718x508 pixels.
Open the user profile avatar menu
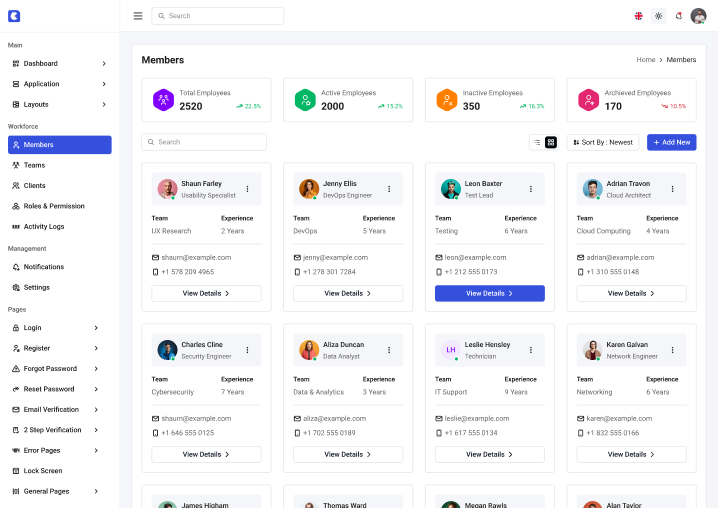698,16
